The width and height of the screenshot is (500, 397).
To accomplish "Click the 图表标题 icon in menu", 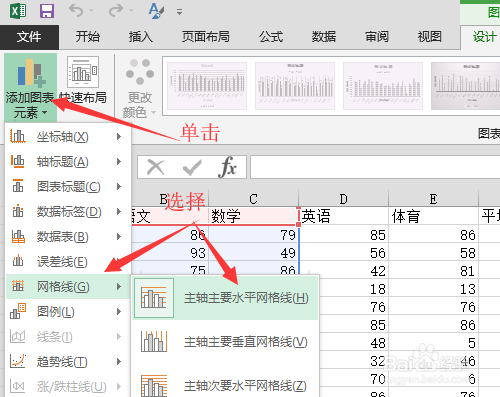I will point(18,186).
